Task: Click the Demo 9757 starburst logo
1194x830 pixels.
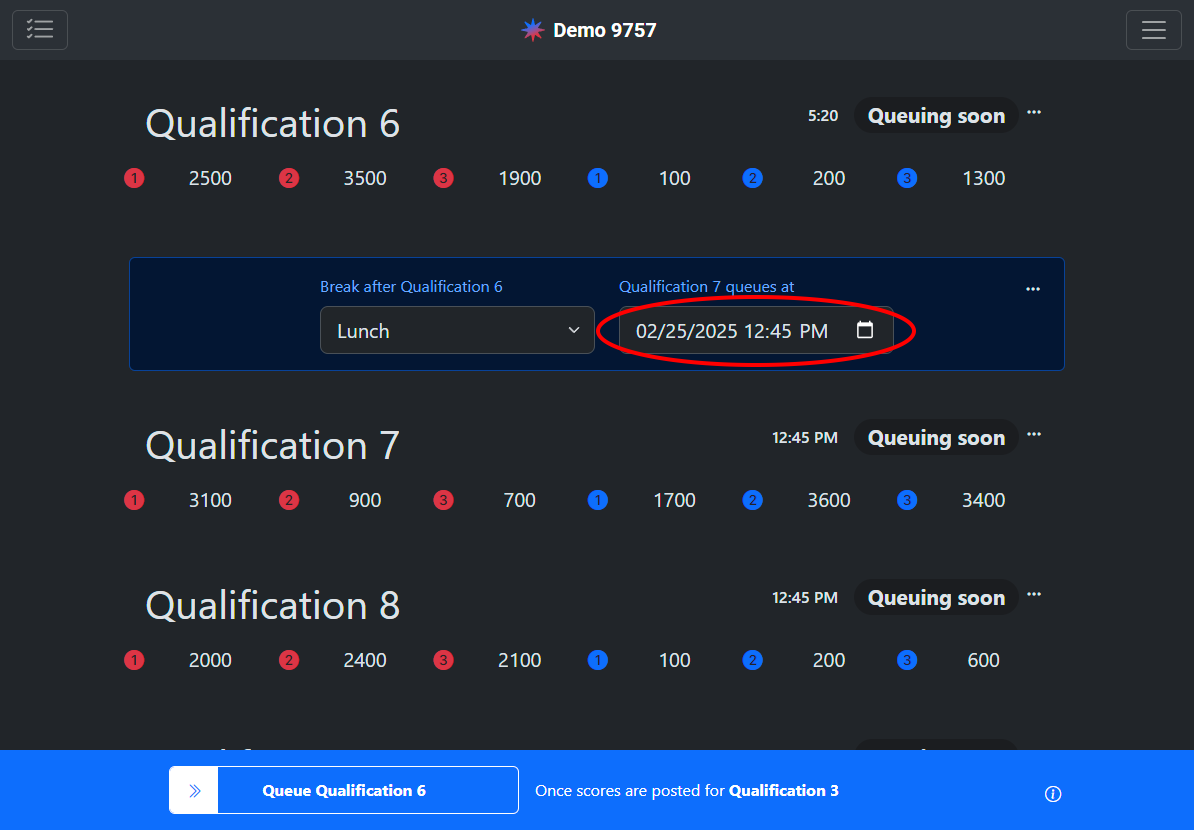Action: point(533,30)
